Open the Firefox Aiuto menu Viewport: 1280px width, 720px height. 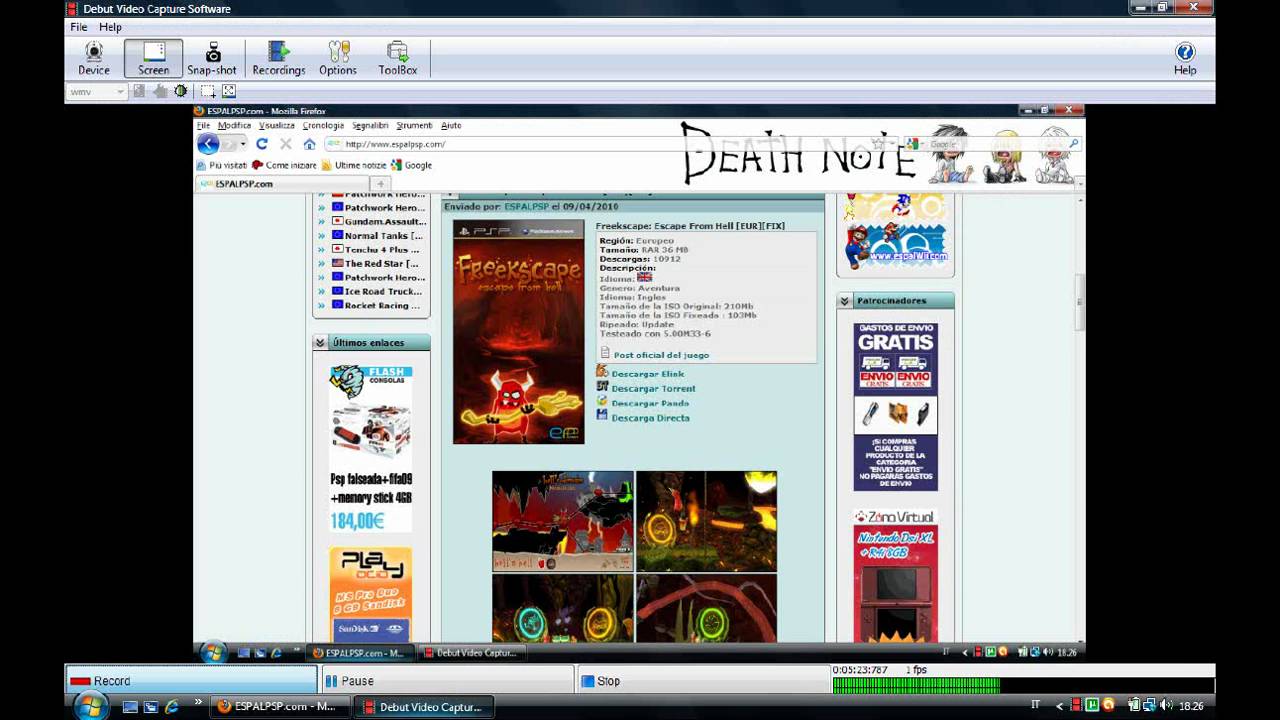click(x=451, y=125)
